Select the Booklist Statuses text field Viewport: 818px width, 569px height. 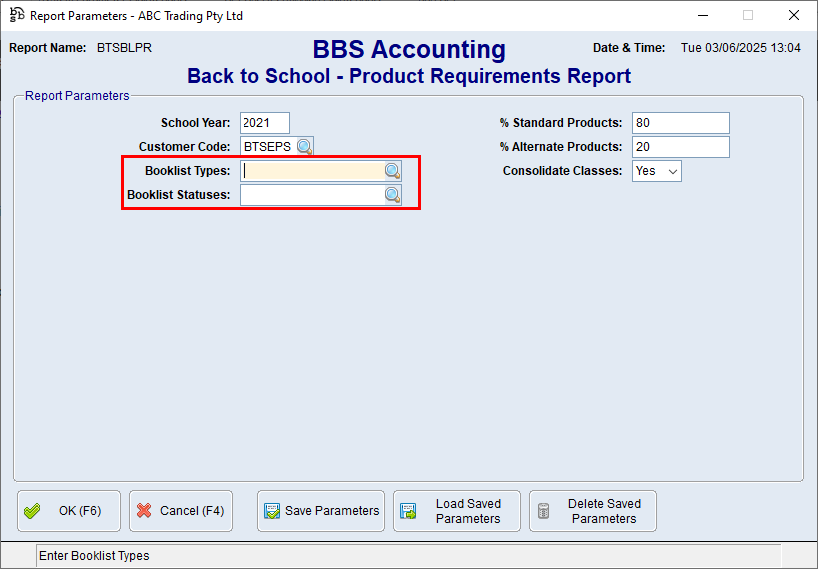(312, 195)
